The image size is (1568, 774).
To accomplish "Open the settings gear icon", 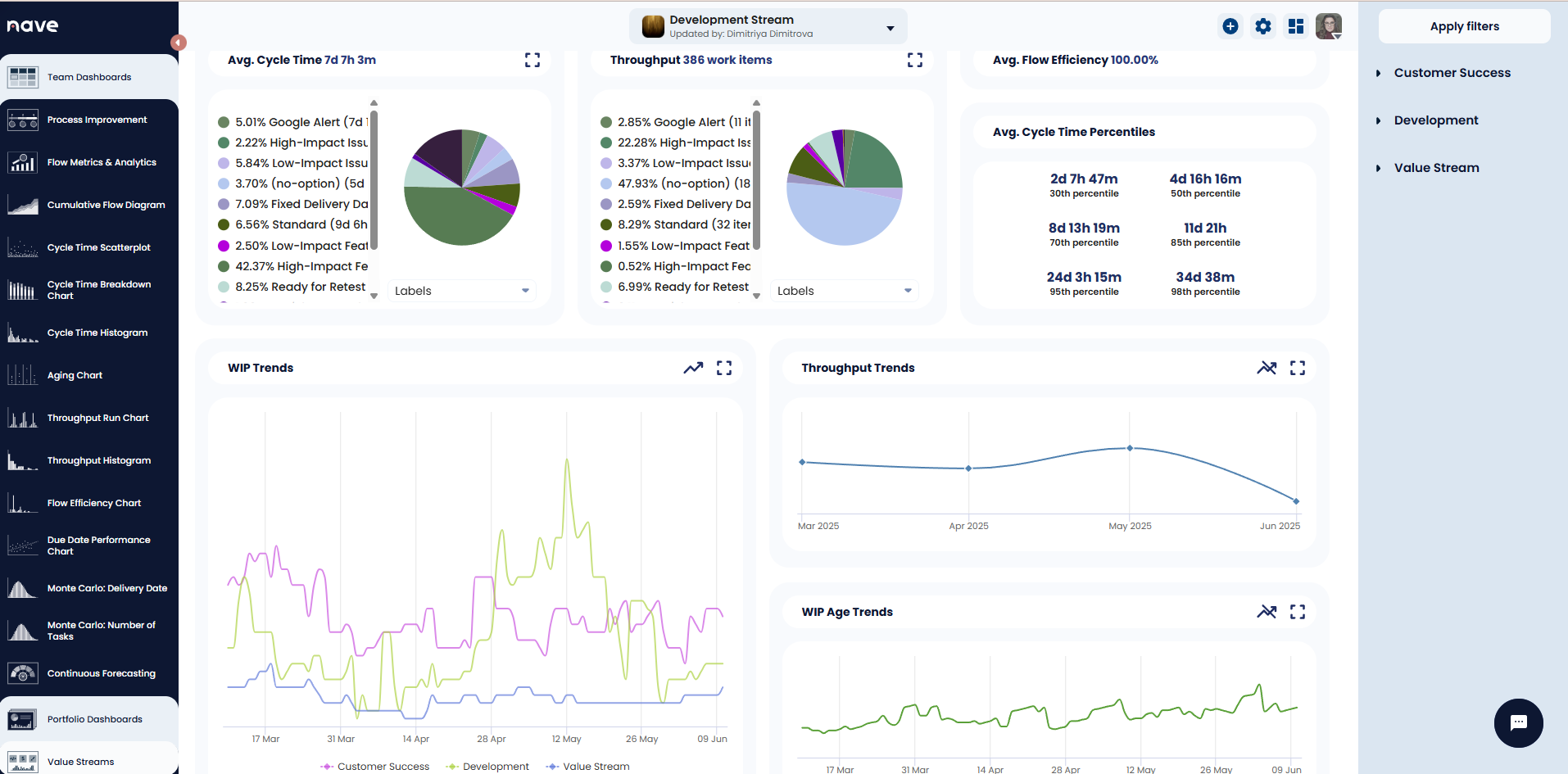I will click(x=1262, y=26).
